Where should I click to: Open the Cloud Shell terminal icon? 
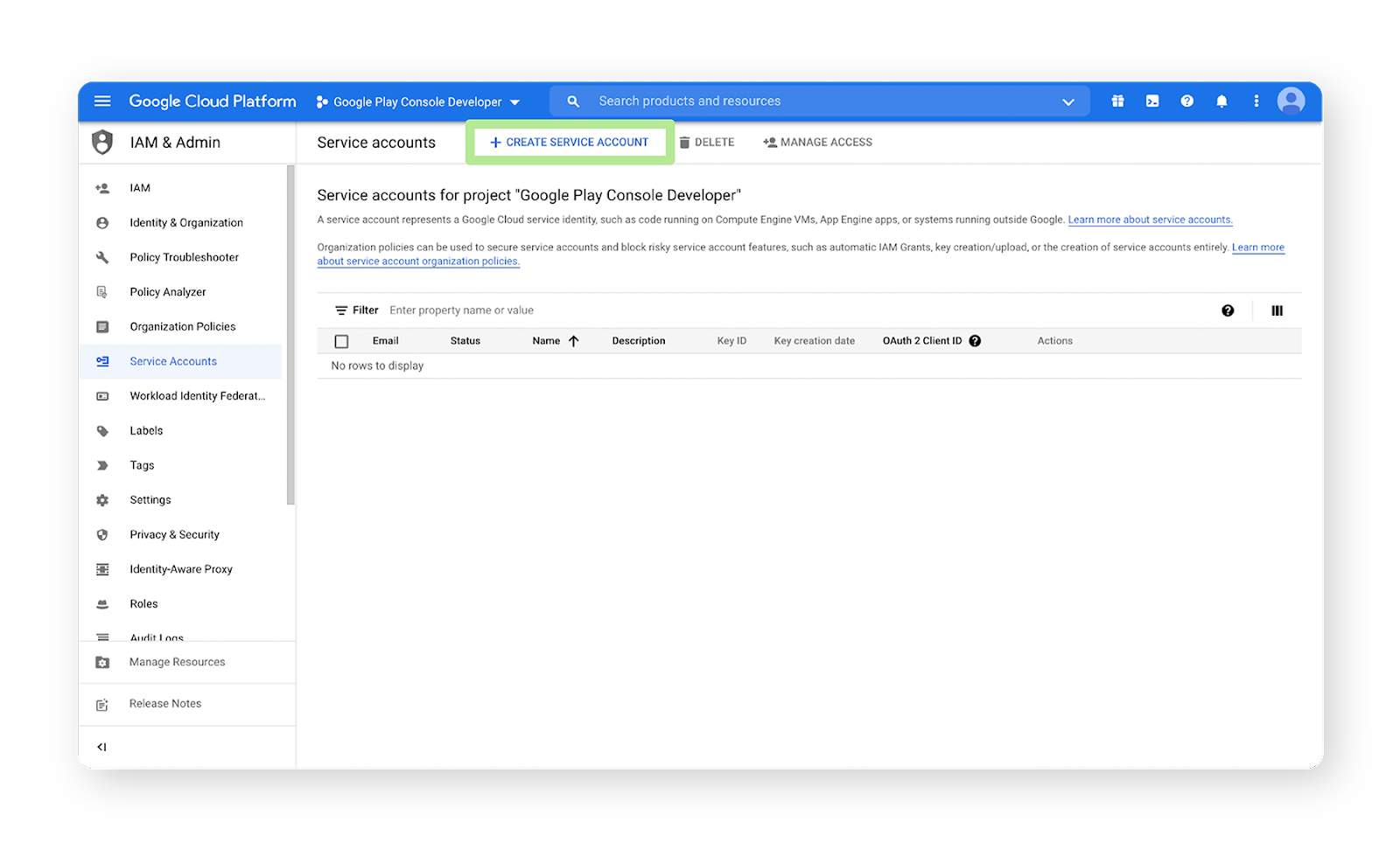pos(1151,101)
